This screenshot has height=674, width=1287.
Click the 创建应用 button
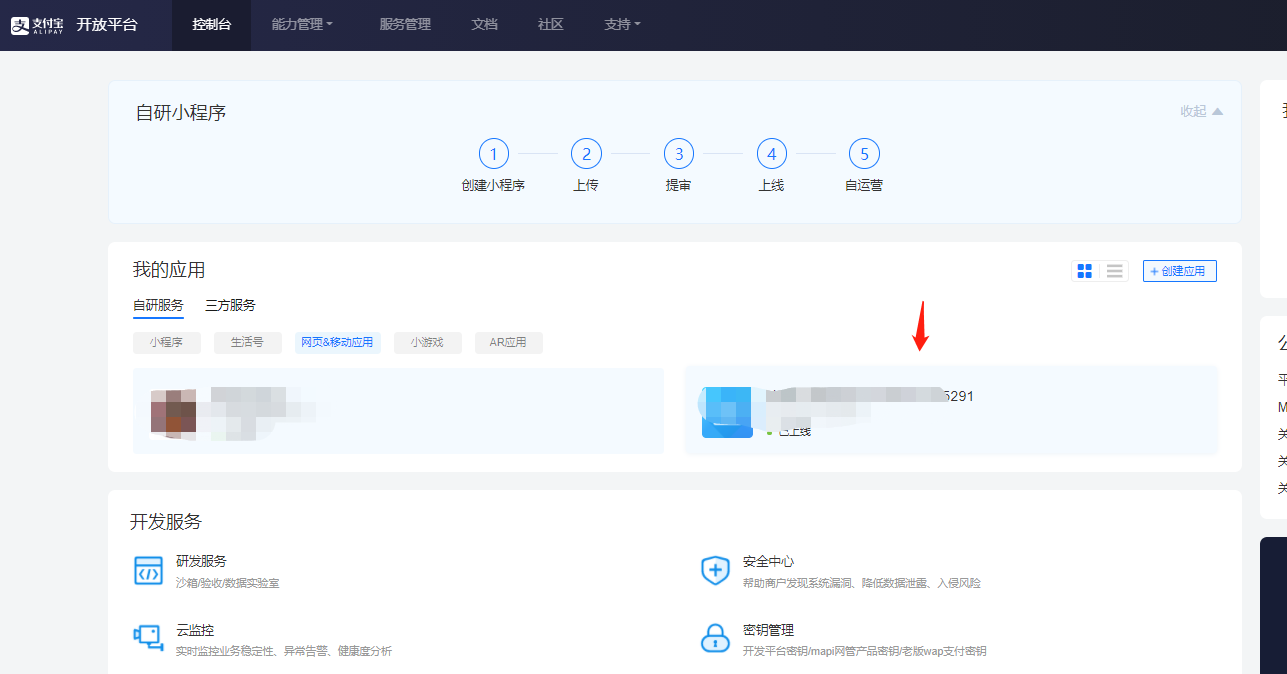1180,271
